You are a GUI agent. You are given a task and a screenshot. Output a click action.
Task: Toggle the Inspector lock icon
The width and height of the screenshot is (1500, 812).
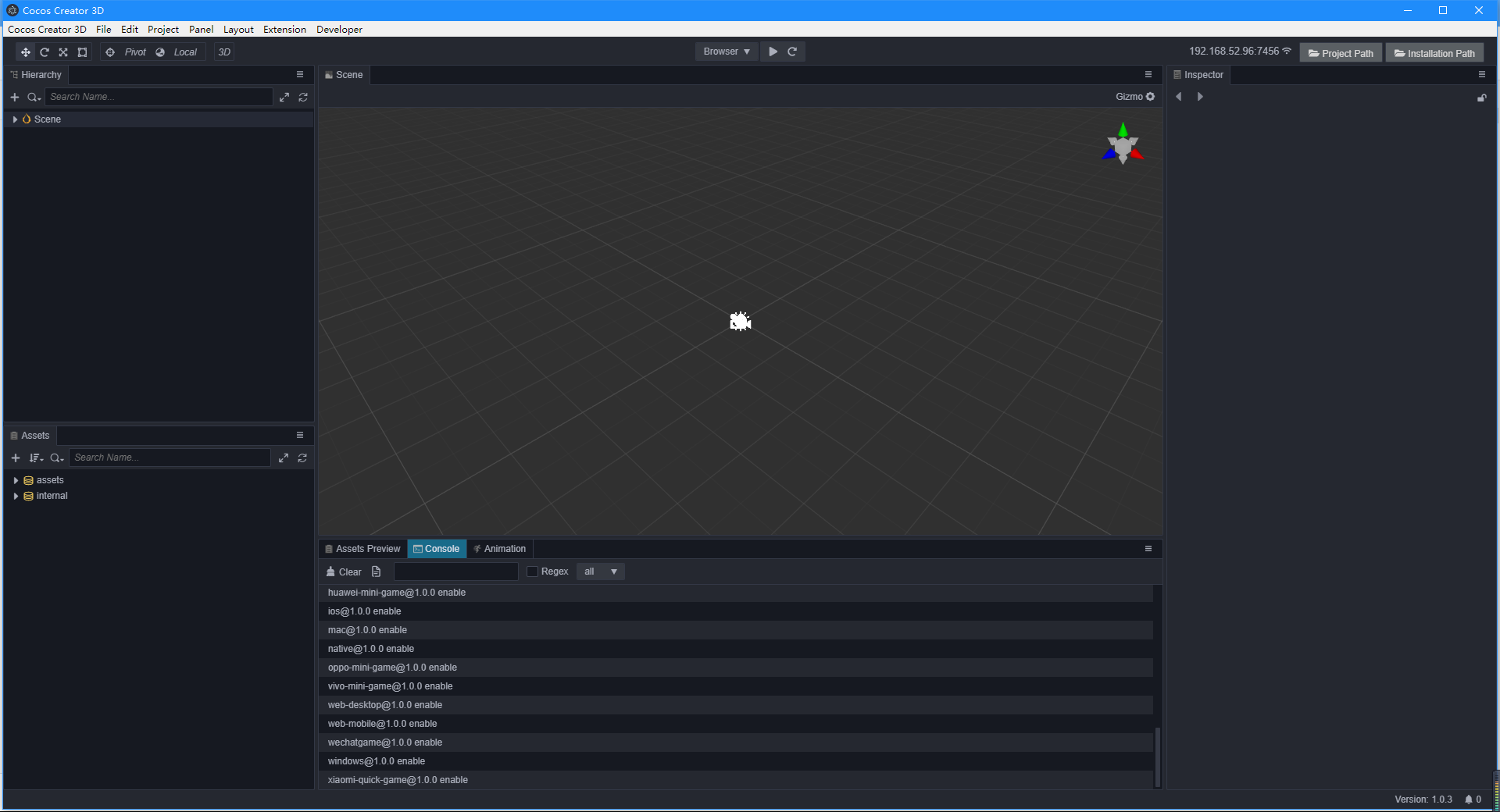click(x=1481, y=98)
